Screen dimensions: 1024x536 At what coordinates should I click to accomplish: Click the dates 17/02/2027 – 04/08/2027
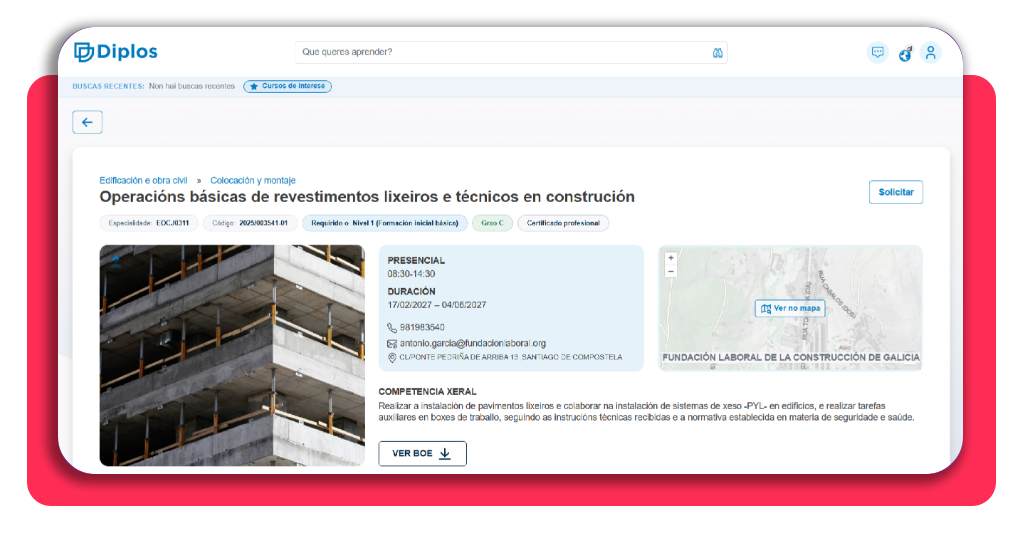click(437, 305)
